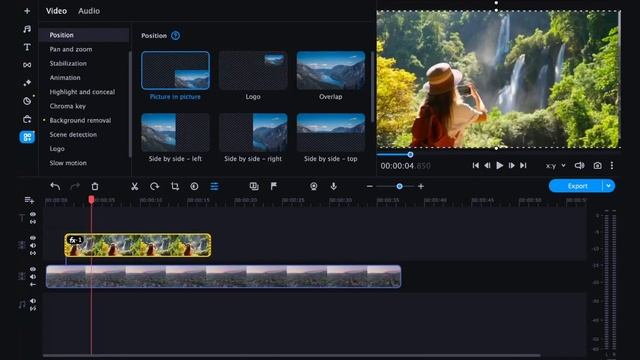Click the scissors Split icon
640x360 pixels.
(x=134, y=187)
